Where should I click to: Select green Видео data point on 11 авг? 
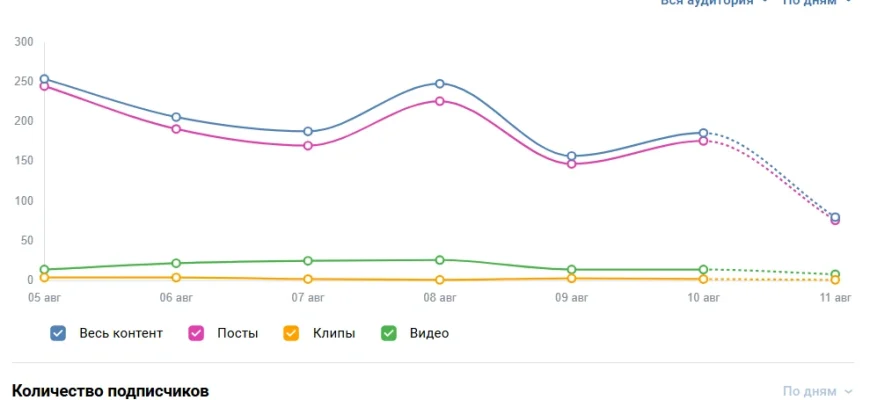click(835, 274)
